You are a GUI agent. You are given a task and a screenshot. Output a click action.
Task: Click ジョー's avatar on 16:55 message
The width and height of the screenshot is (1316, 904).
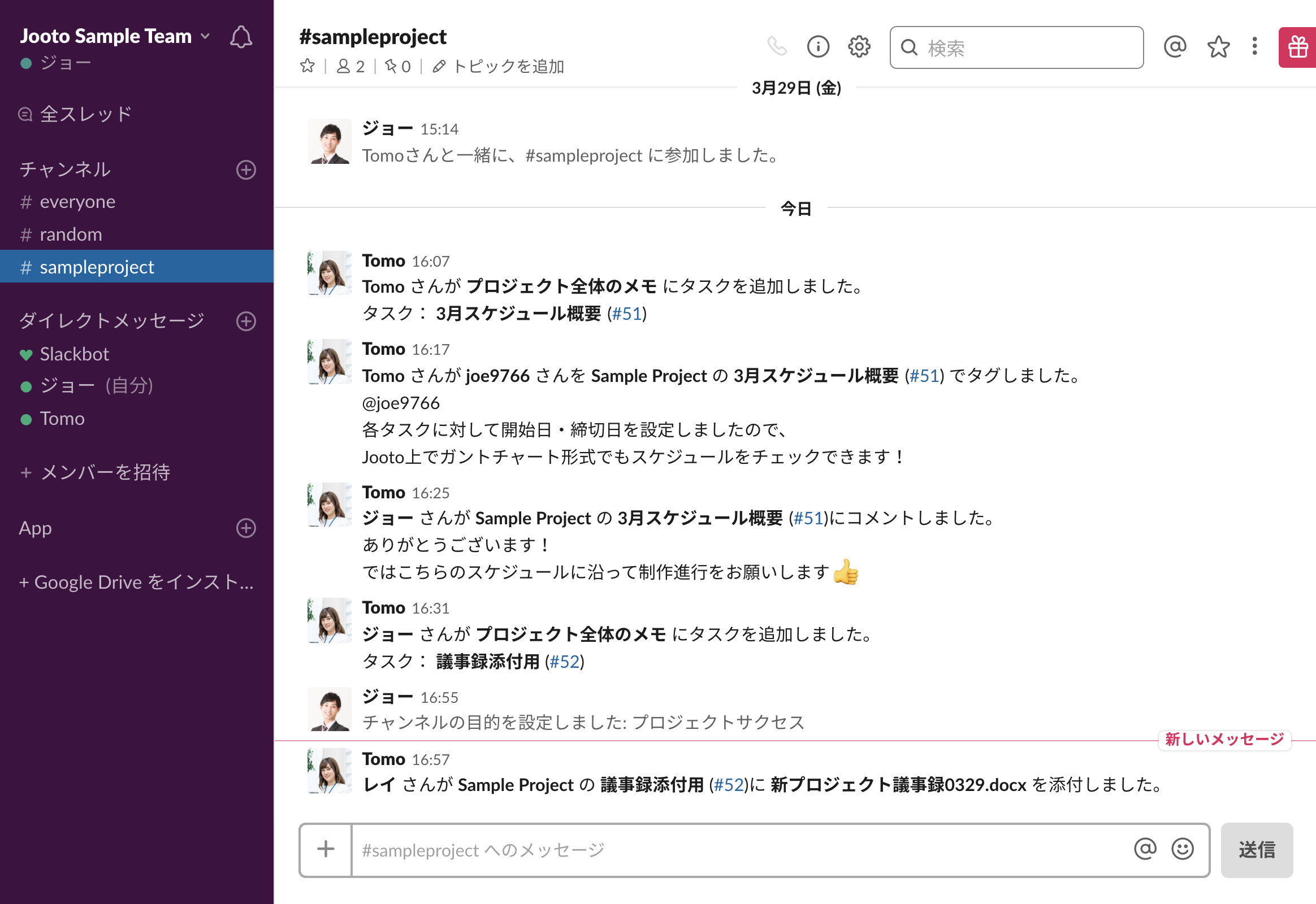click(330, 710)
